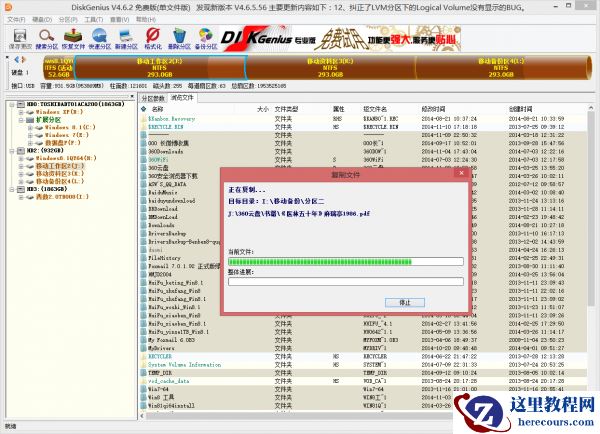This screenshot has height=434, width=600.
Task: Click the 扩展分区 extended partition icon
Action: point(30,120)
